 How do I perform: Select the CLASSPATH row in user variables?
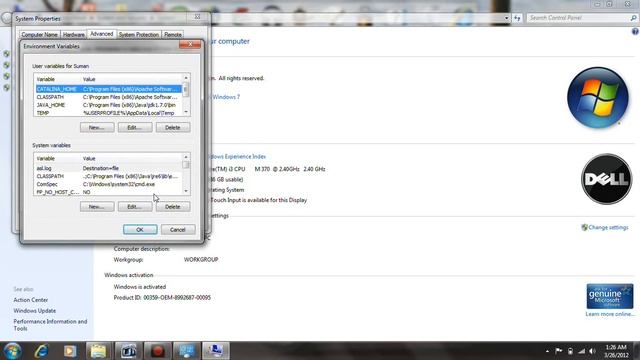point(108,97)
